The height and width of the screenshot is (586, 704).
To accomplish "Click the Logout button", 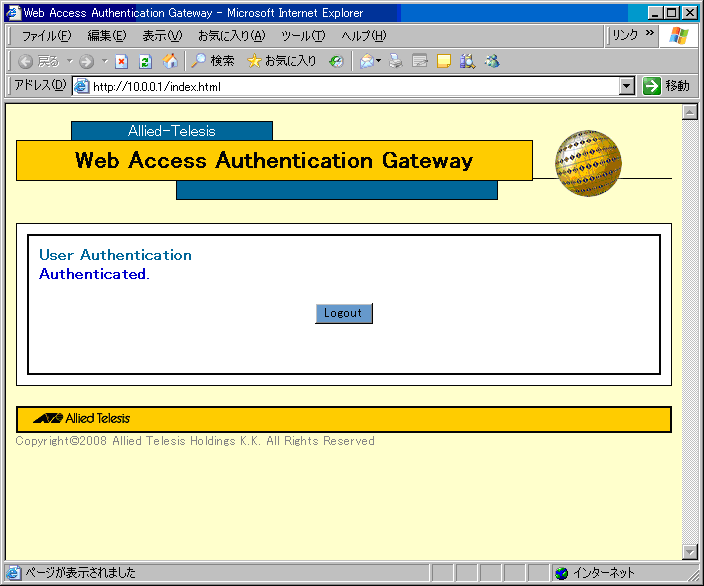I will pos(343,313).
